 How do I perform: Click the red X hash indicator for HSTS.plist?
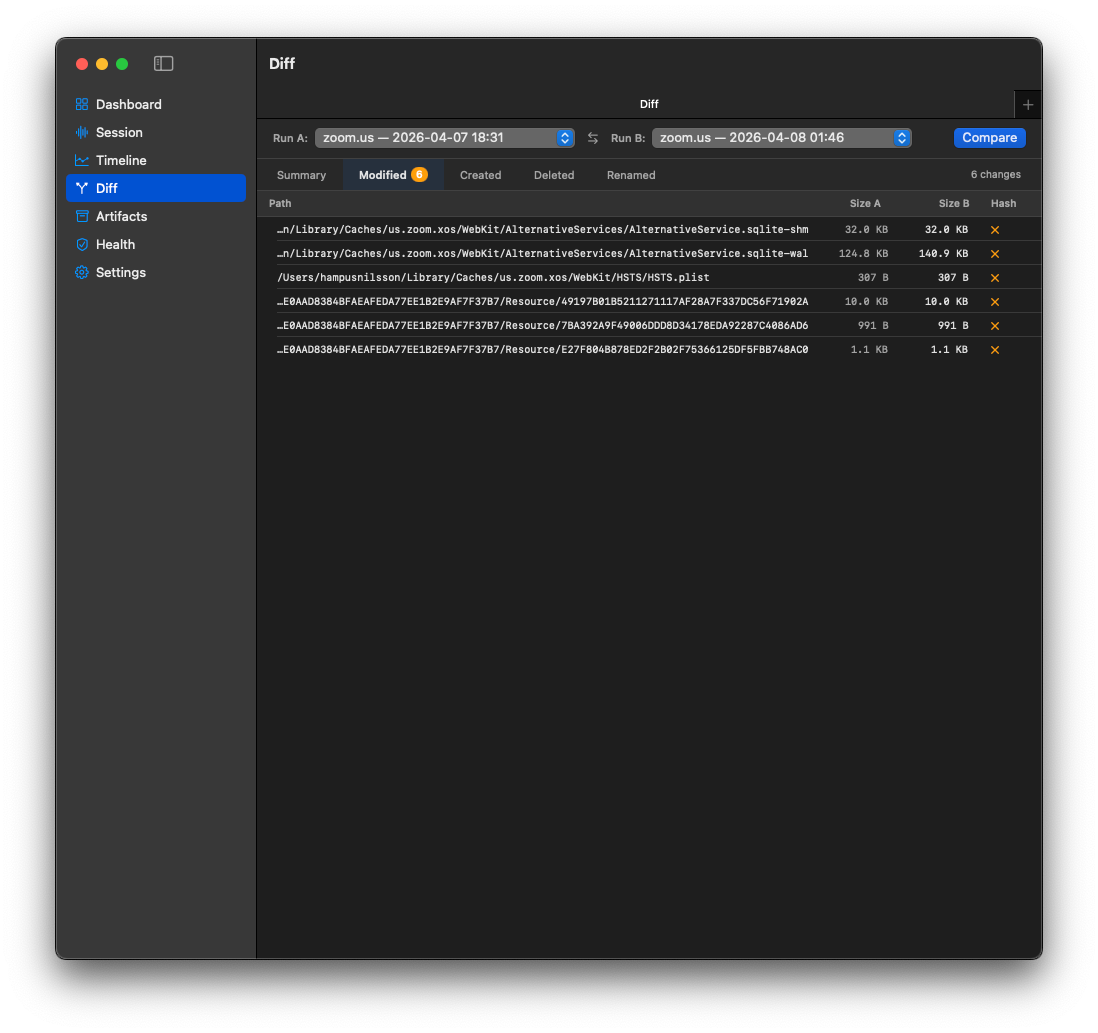[994, 277]
